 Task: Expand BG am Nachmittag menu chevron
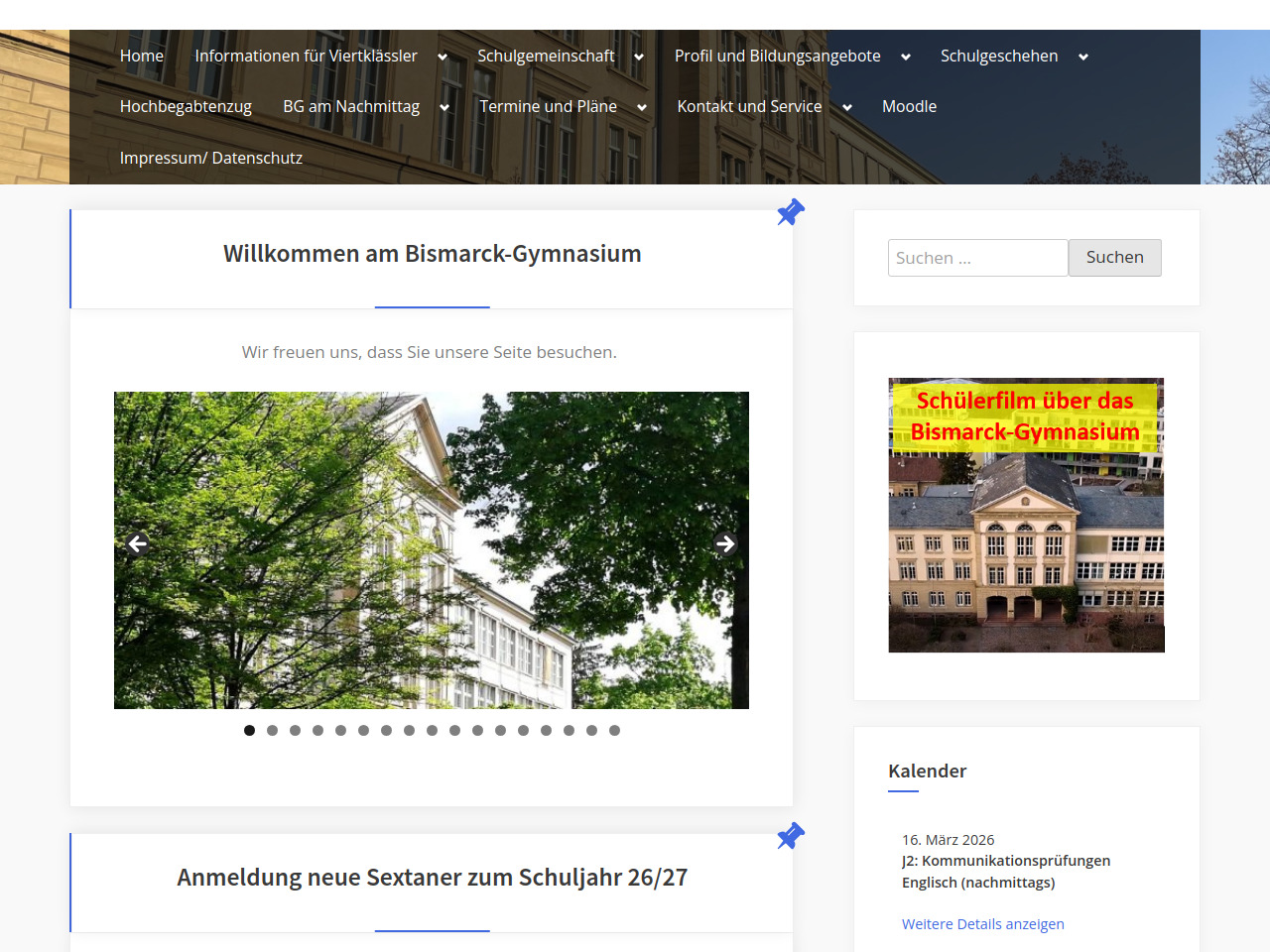click(444, 108)
